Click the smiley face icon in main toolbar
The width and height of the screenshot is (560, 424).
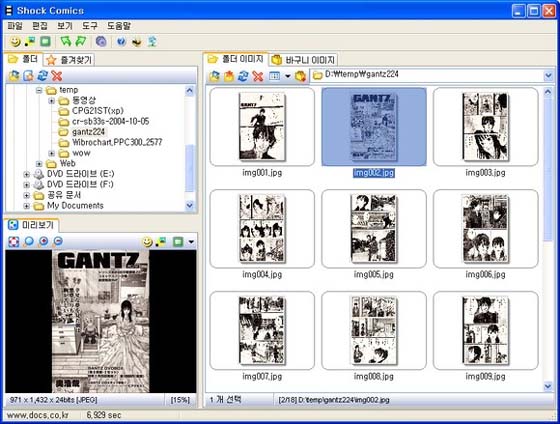[15, 41]
